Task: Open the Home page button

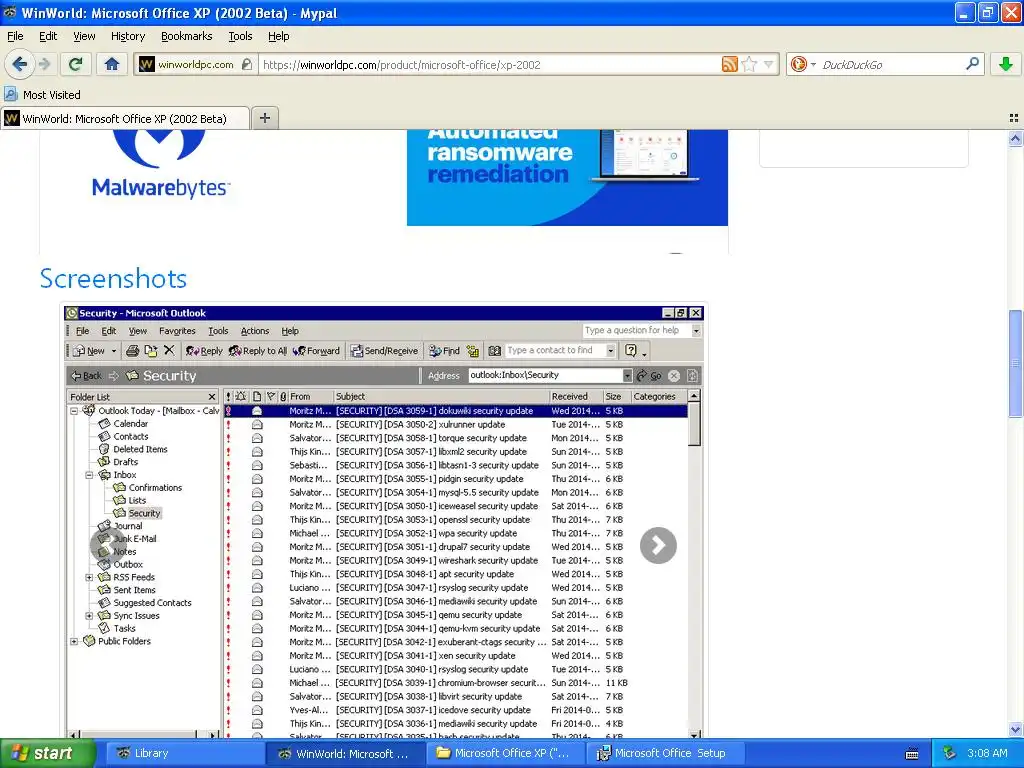Action: 112,64
